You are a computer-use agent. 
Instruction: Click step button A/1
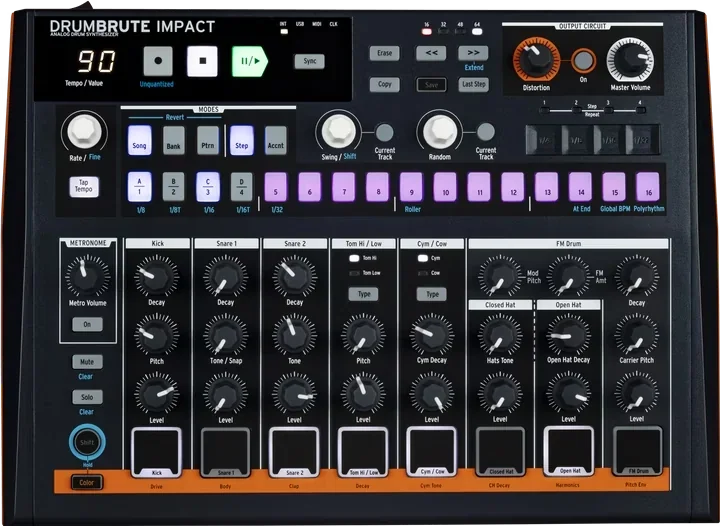140,187
